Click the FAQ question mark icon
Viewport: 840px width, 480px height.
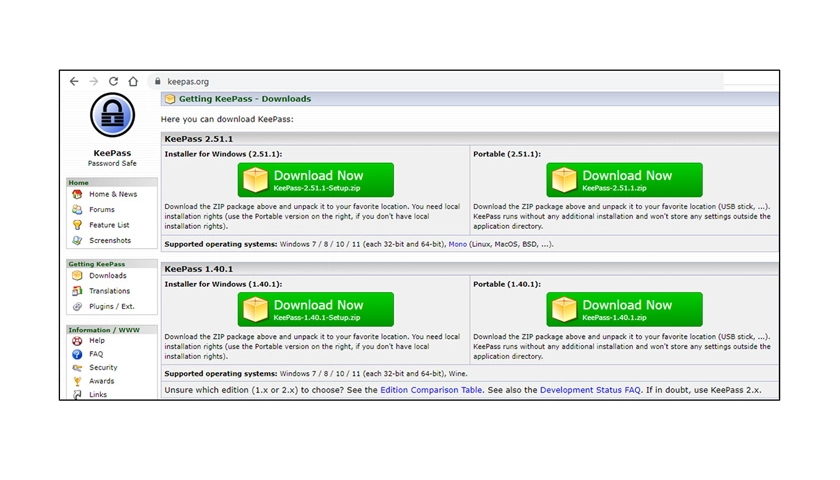[77, 354]
